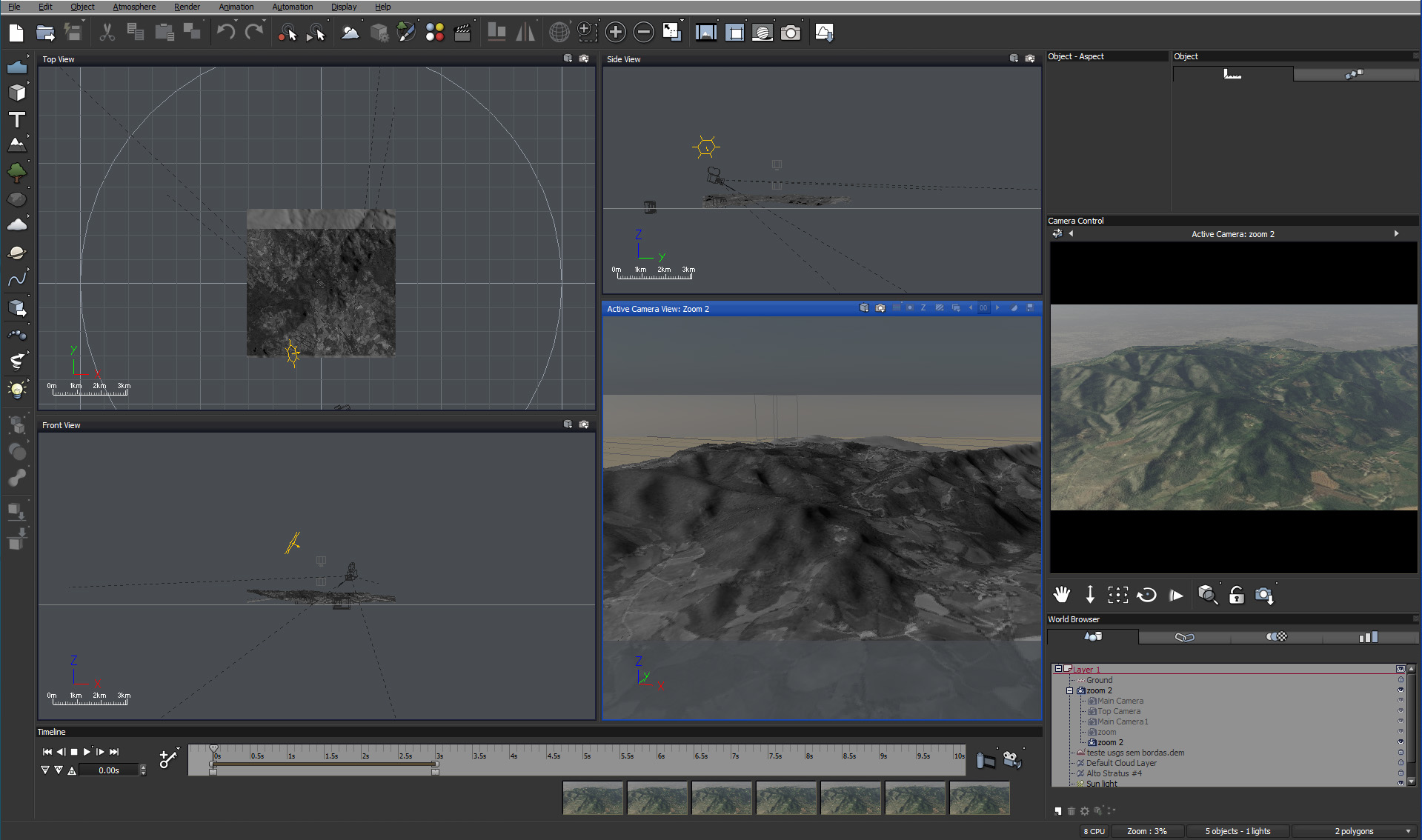Add a plant using the tree icon
The image size is (1422, 840).
[x=16, y=173]
